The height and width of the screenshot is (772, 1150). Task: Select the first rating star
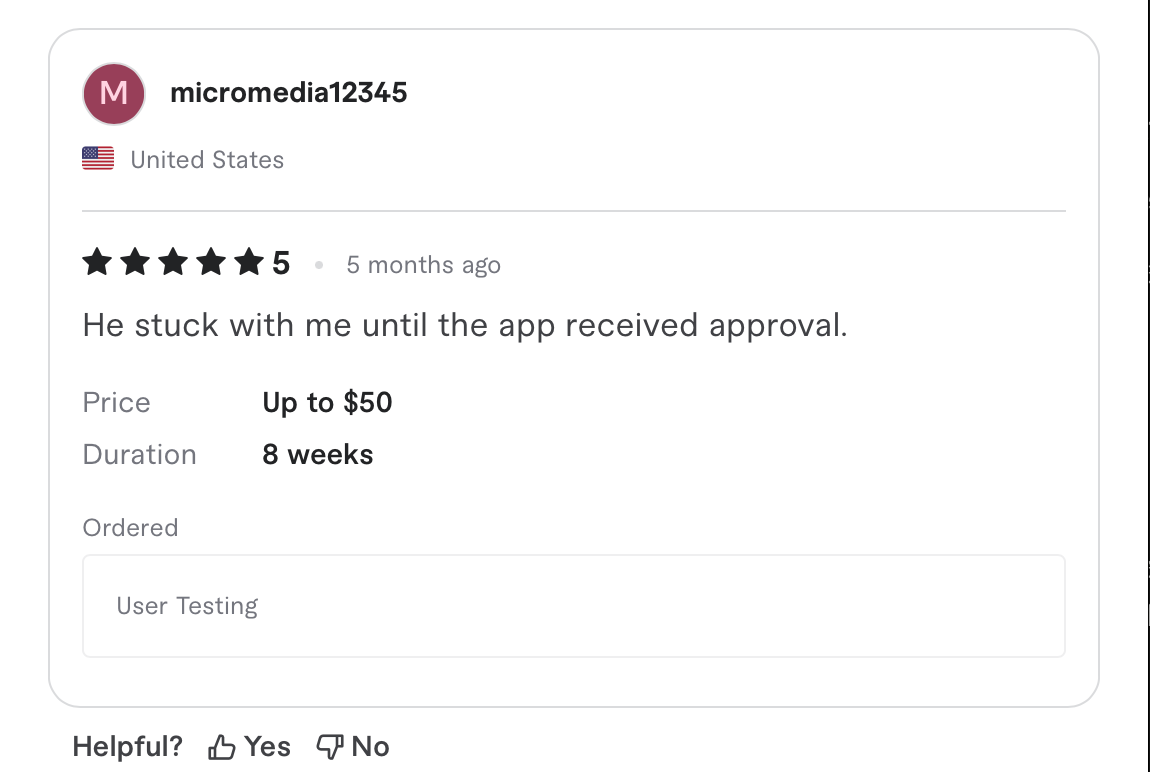(97, 262)
